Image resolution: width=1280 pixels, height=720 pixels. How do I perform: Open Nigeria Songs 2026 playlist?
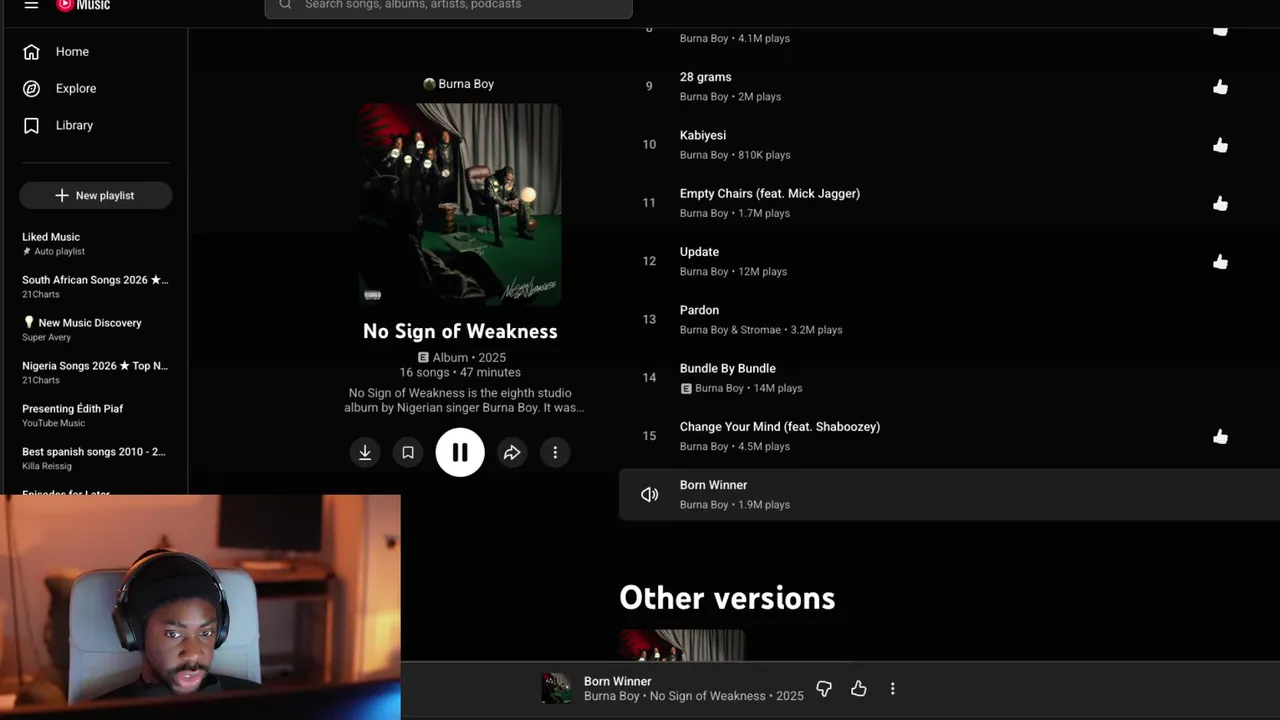point(96,373)
